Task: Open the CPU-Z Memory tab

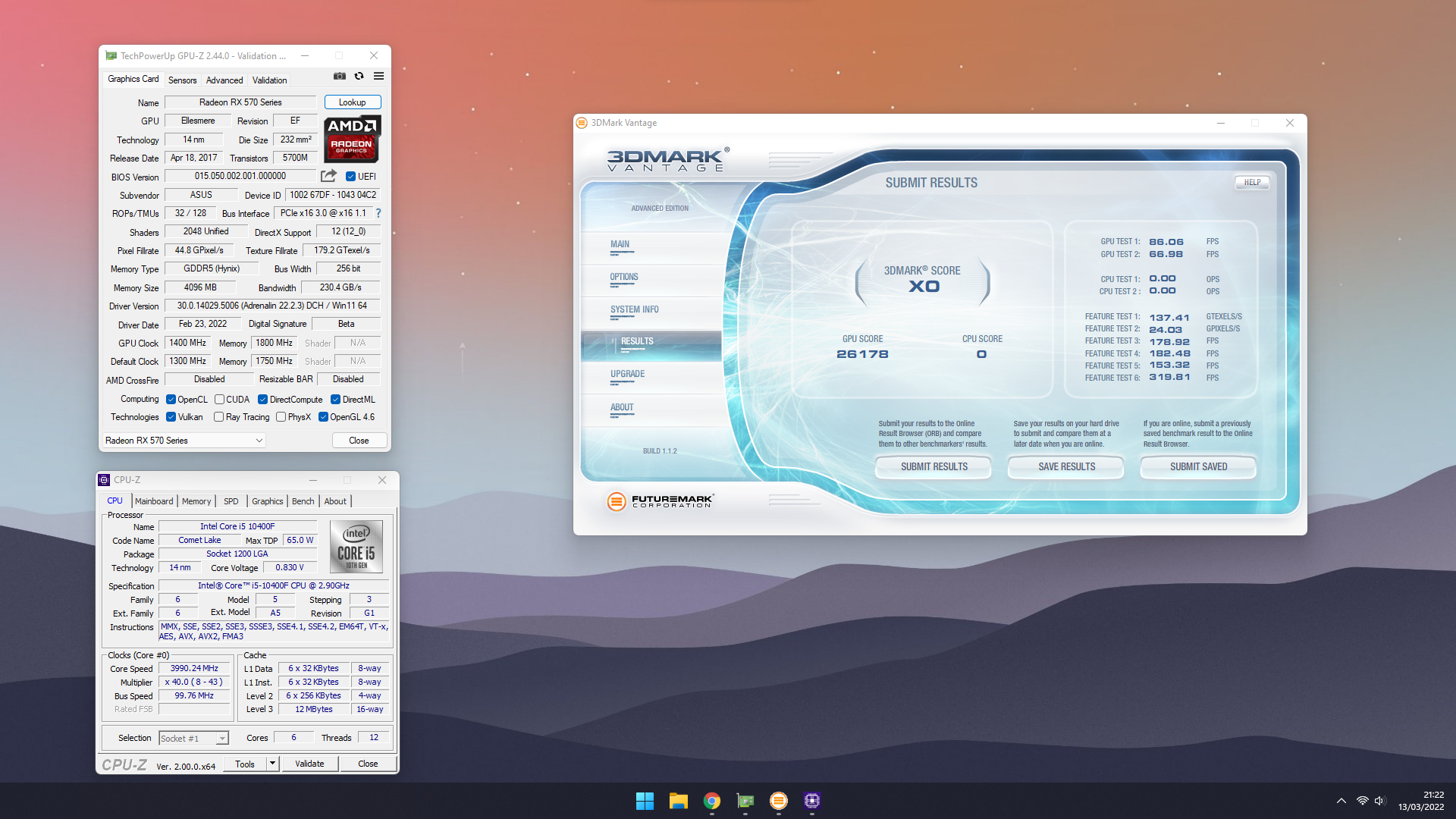Action: point(196,501)
